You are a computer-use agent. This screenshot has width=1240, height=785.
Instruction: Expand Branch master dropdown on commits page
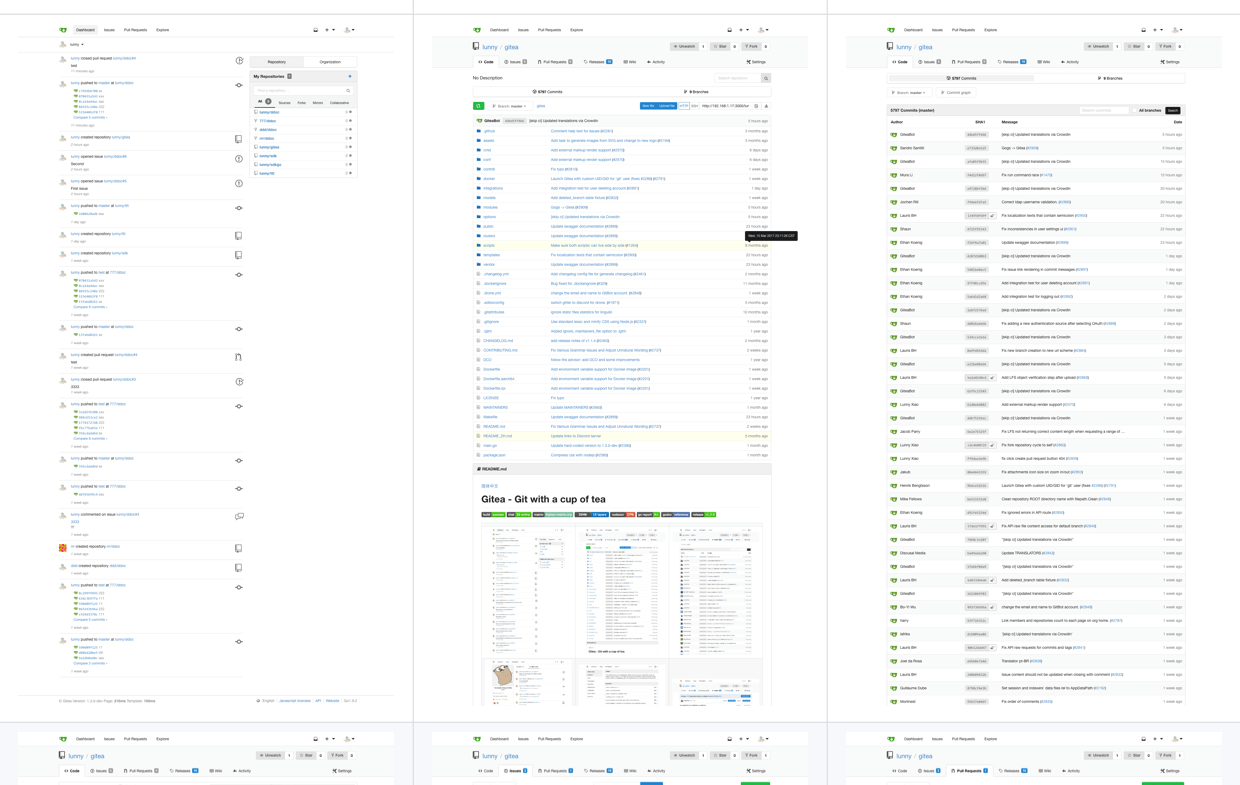point(909,93)
